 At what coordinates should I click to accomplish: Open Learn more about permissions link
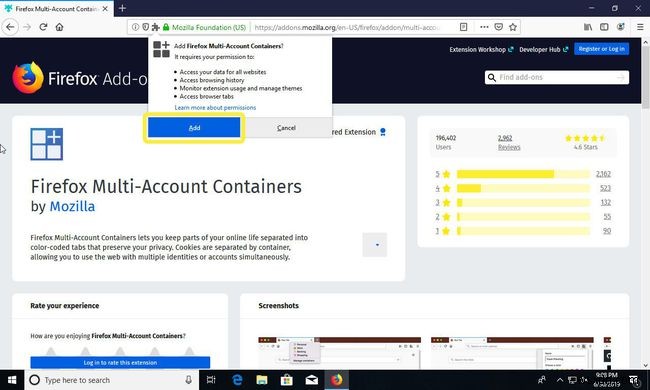[215, 107]
